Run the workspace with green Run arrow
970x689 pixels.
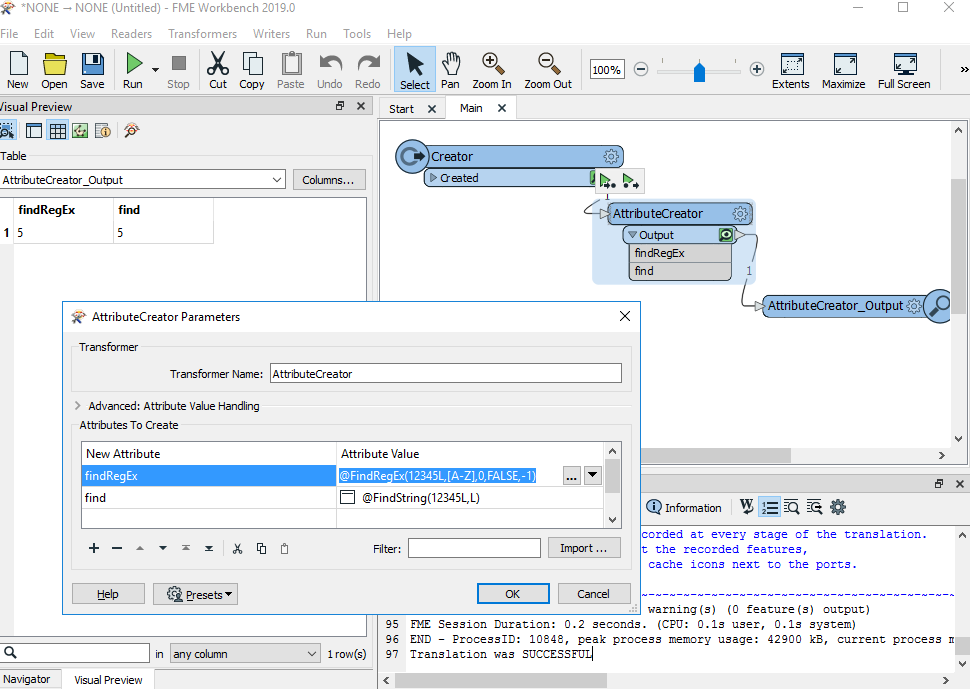(x=134, y=71)
